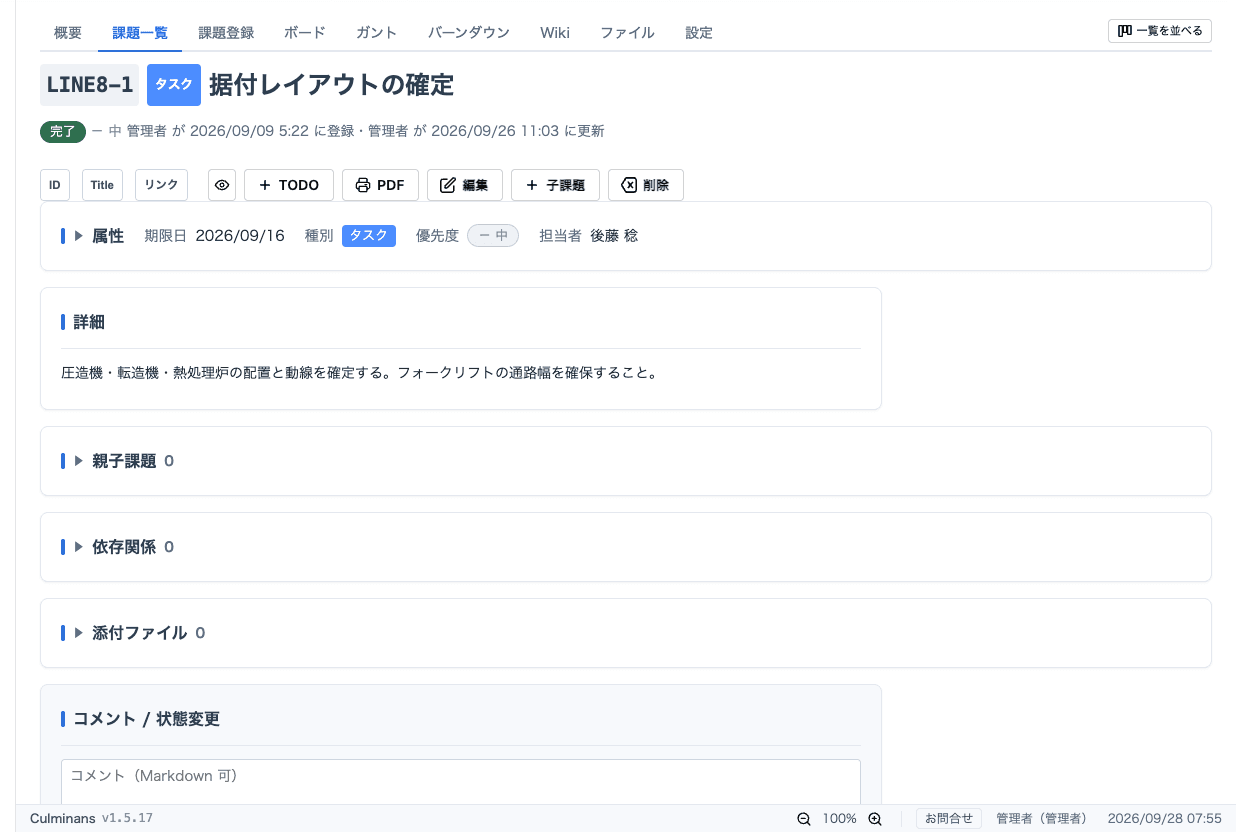Open the 概要 tab

pyautogui.click(x=68, y=33)
